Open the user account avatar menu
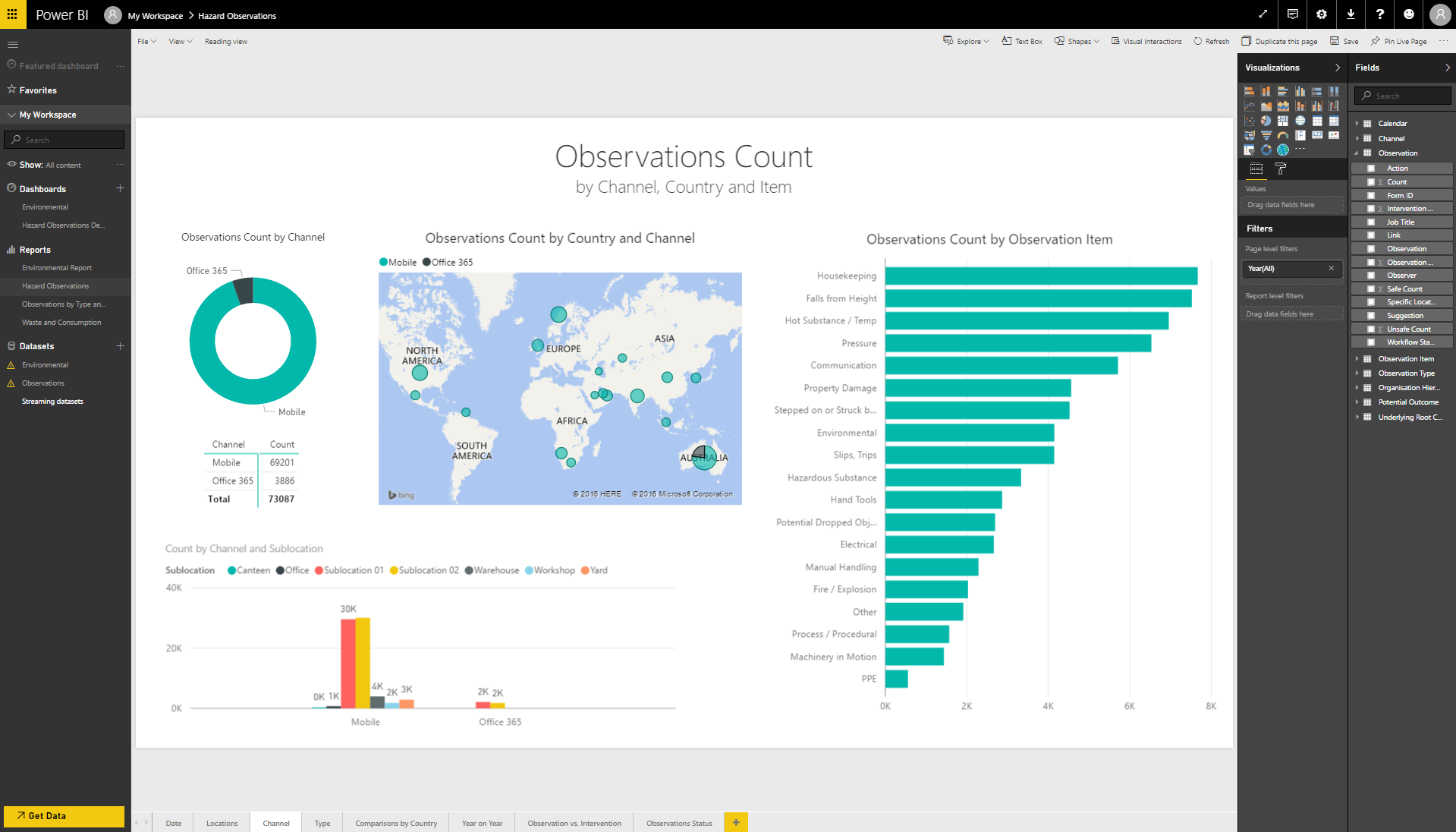Image resolution: width=1456 pixels, height=832 pixels. click(x=1439, y=14)
